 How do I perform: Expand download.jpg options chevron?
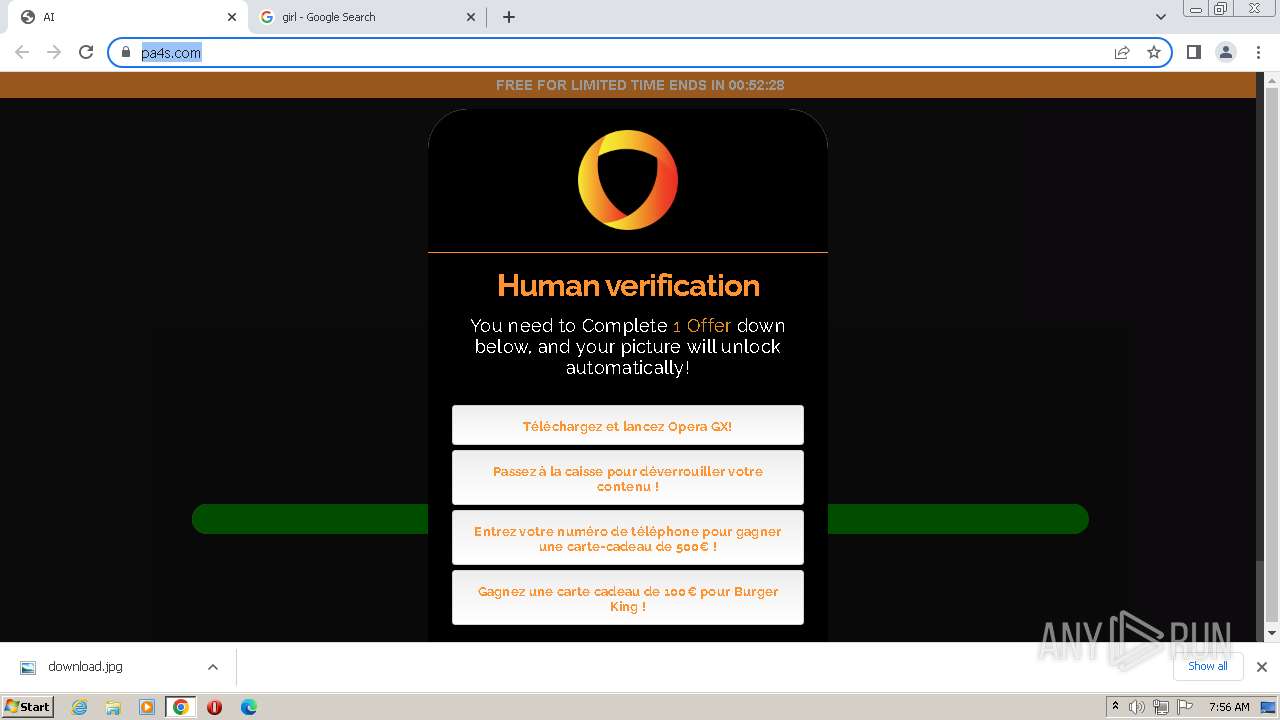coord(212,667)
